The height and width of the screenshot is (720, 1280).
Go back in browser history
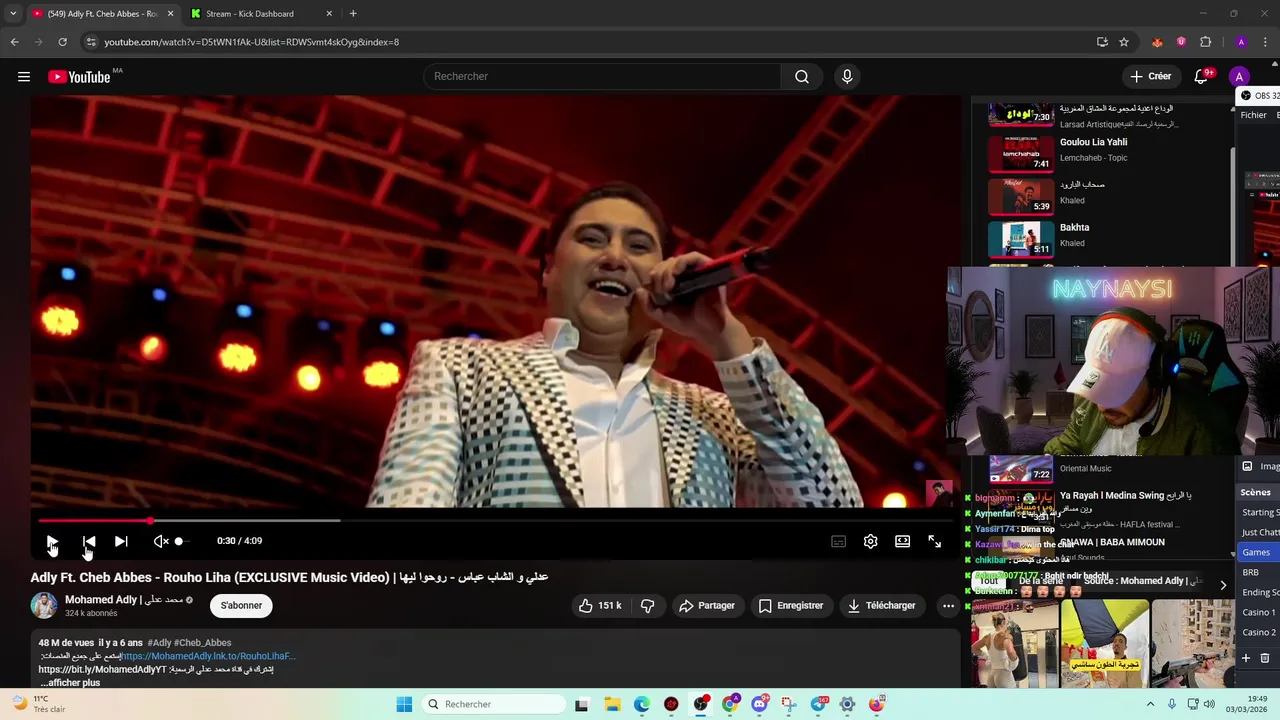[x=14, y=42]
